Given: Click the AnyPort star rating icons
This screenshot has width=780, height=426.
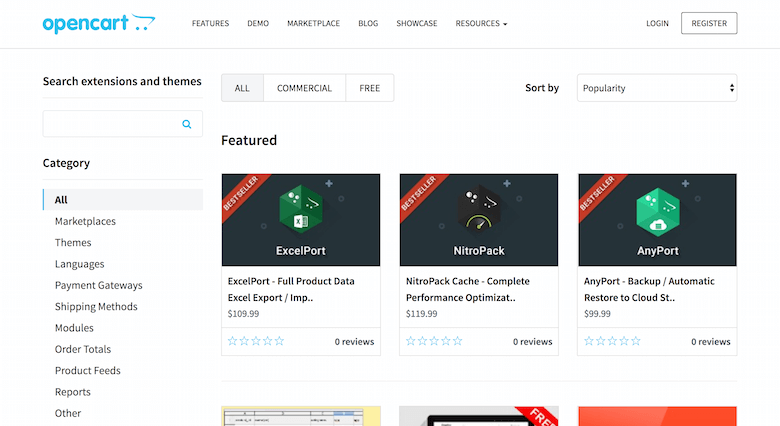Looking at the screenshot, I should pos(613,341).
